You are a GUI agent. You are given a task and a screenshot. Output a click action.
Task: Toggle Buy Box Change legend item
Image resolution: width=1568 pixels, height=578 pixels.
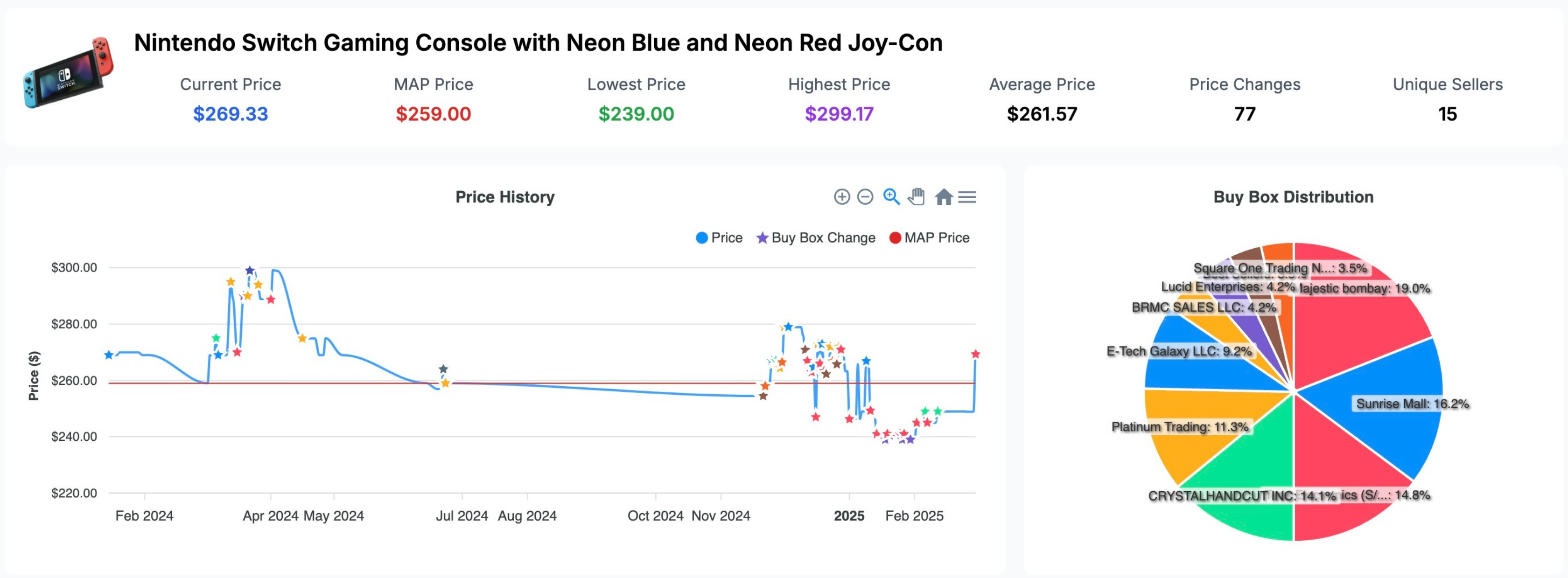coord(816,238)
